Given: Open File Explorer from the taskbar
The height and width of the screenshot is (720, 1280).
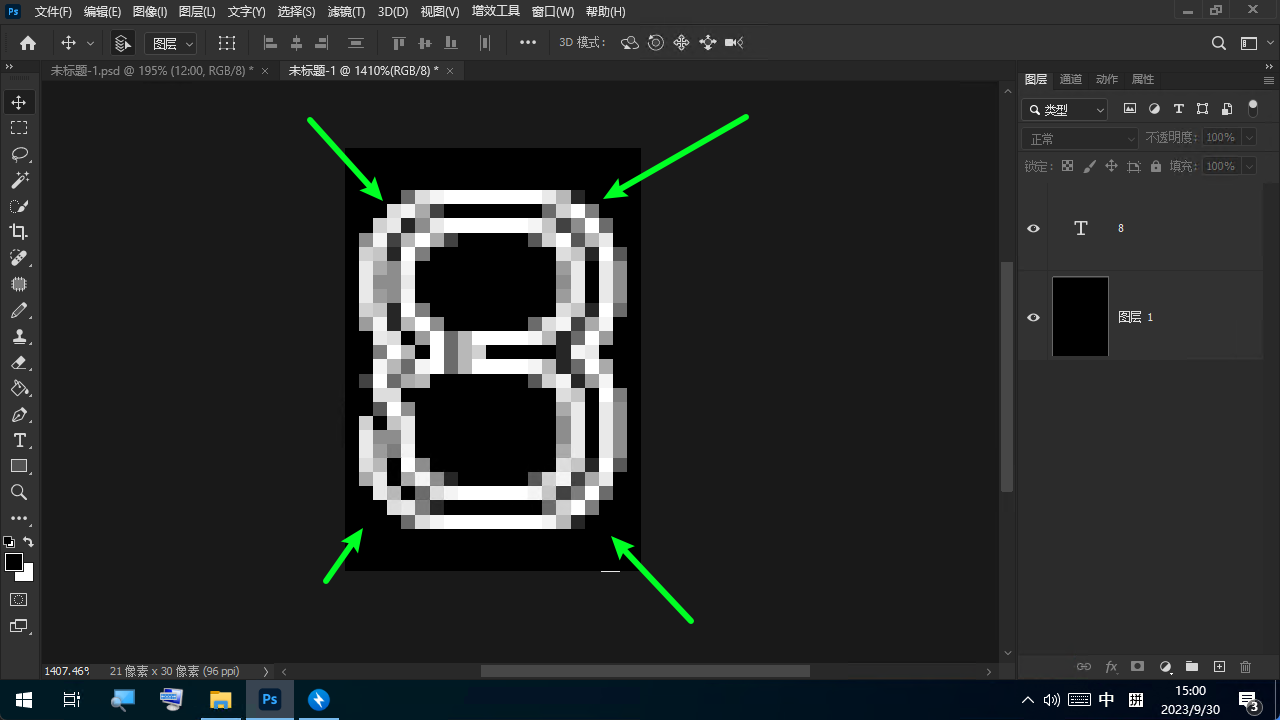Looking at the screenshot, I should 221,699.
